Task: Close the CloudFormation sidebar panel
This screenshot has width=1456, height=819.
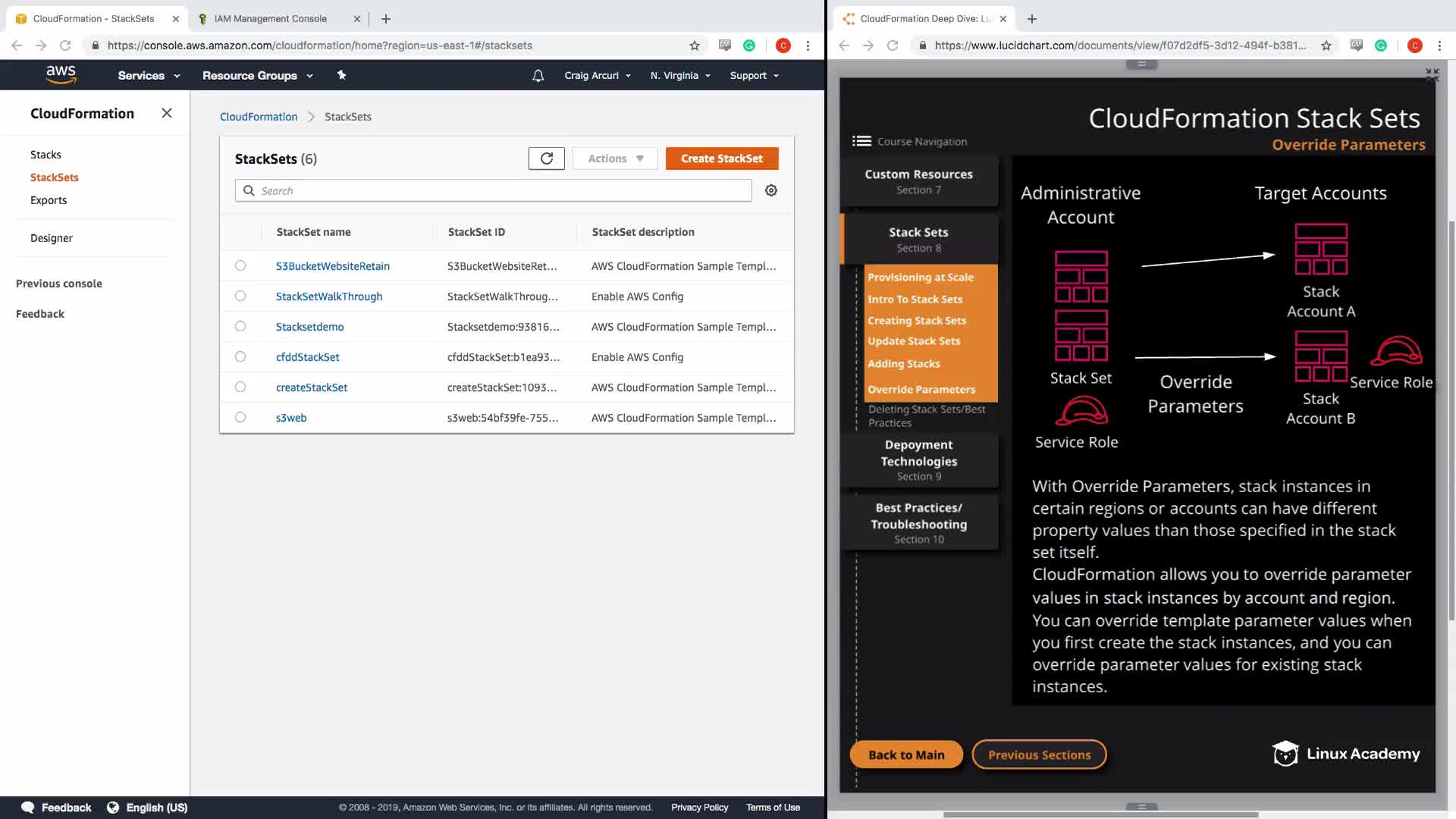Action: 167,113
